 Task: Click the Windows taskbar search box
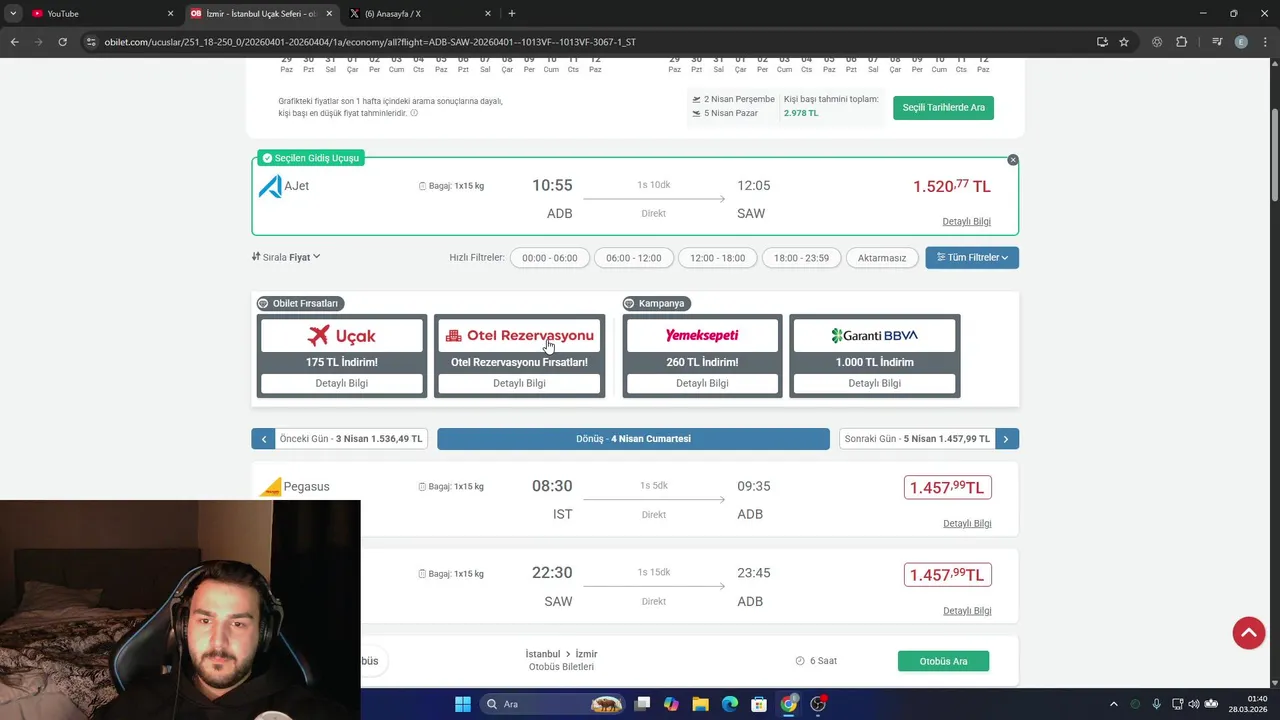tap(552, 704)
